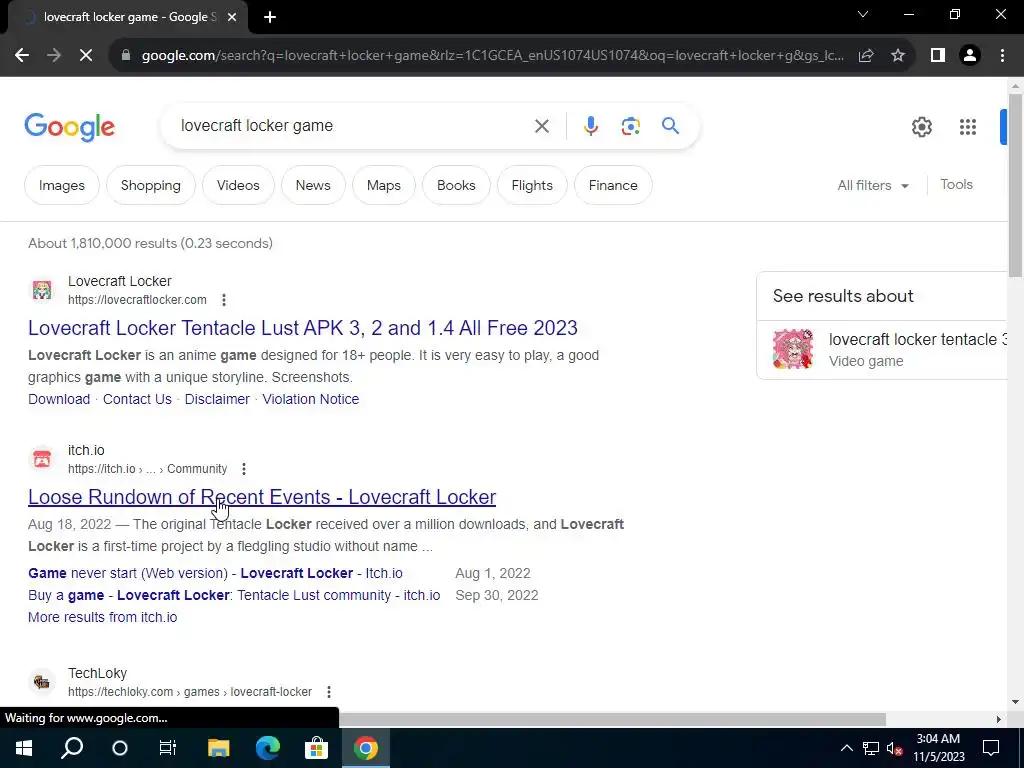Switch to the Images filter
Screen dimensions: 1024x768
coord(62,185)
